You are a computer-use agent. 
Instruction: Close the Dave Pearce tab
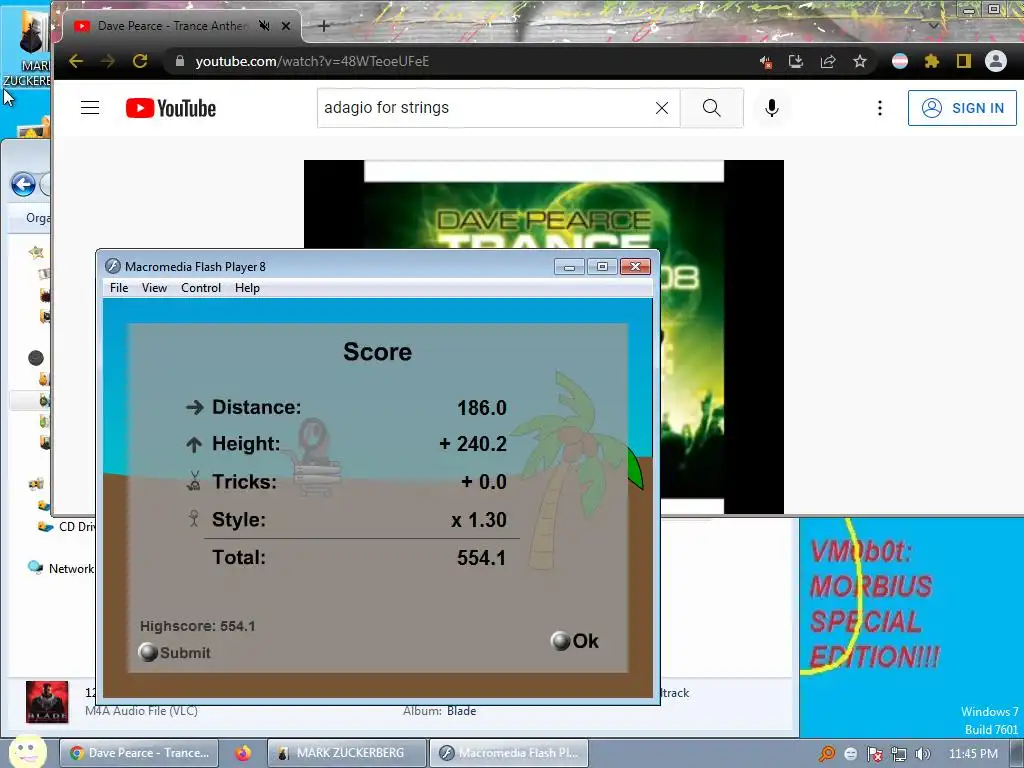[x=285, y=26]
